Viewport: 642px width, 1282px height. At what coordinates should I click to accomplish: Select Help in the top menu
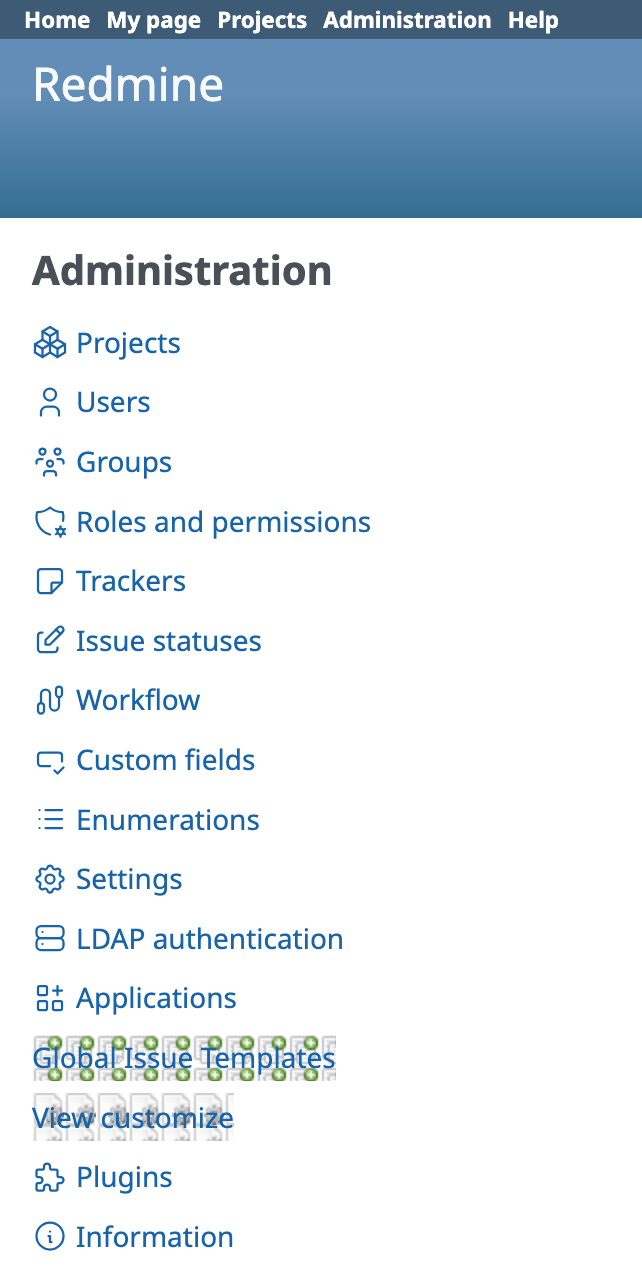point(533,20)
